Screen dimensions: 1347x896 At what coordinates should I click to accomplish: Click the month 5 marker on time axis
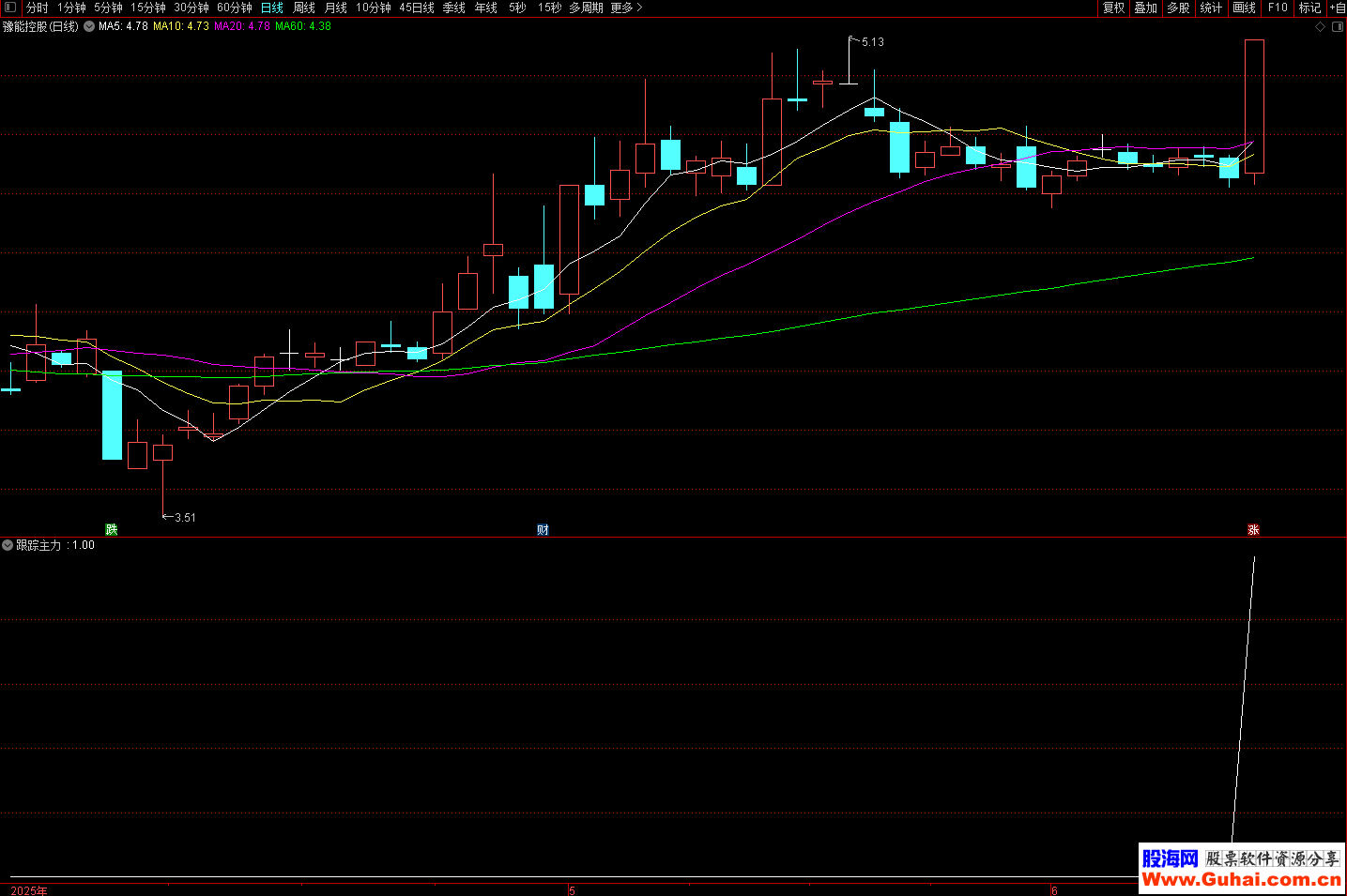(x=572, y=890)
